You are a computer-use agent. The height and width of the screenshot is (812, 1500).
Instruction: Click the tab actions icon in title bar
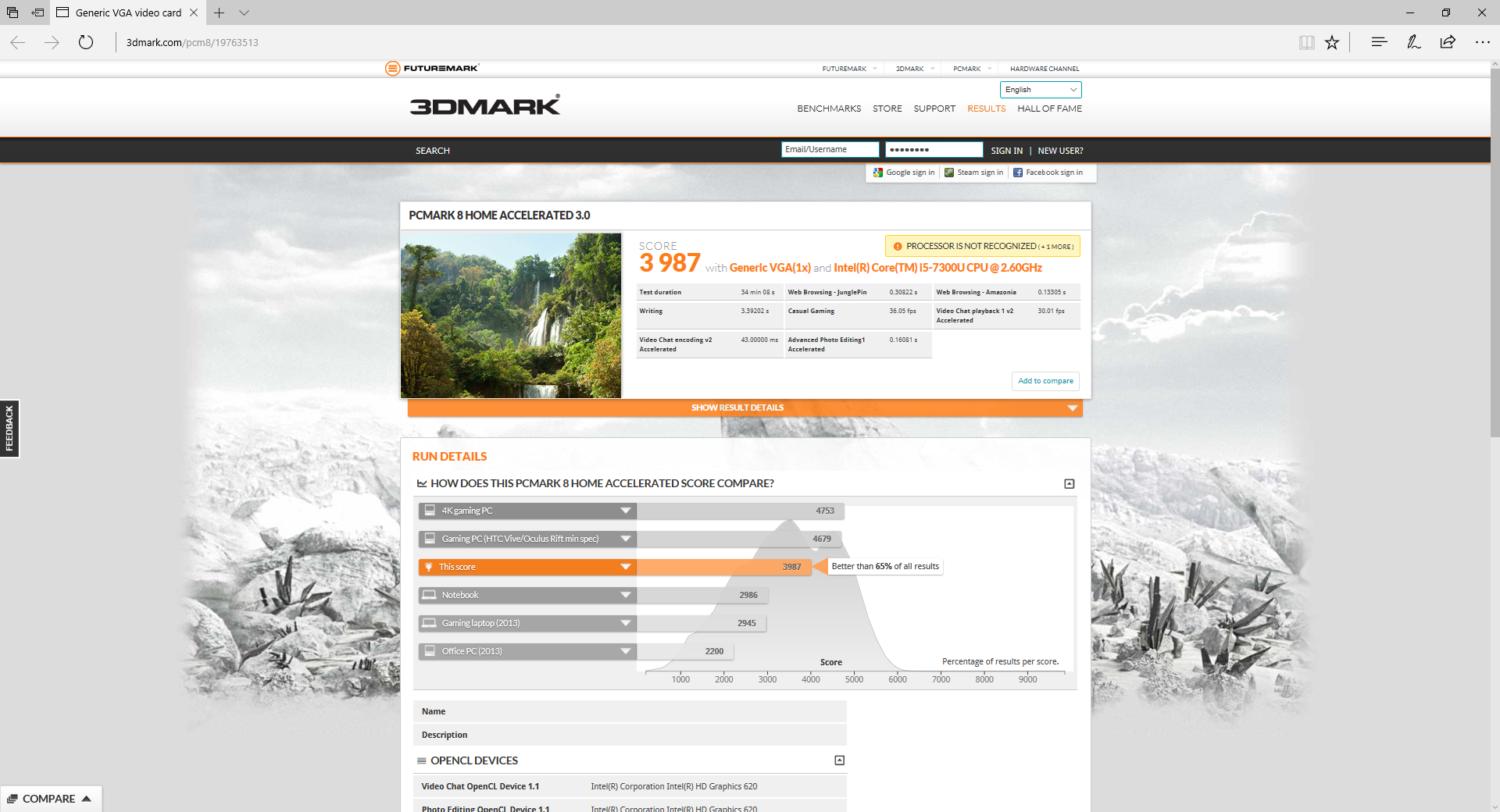(x=12, y=12)
